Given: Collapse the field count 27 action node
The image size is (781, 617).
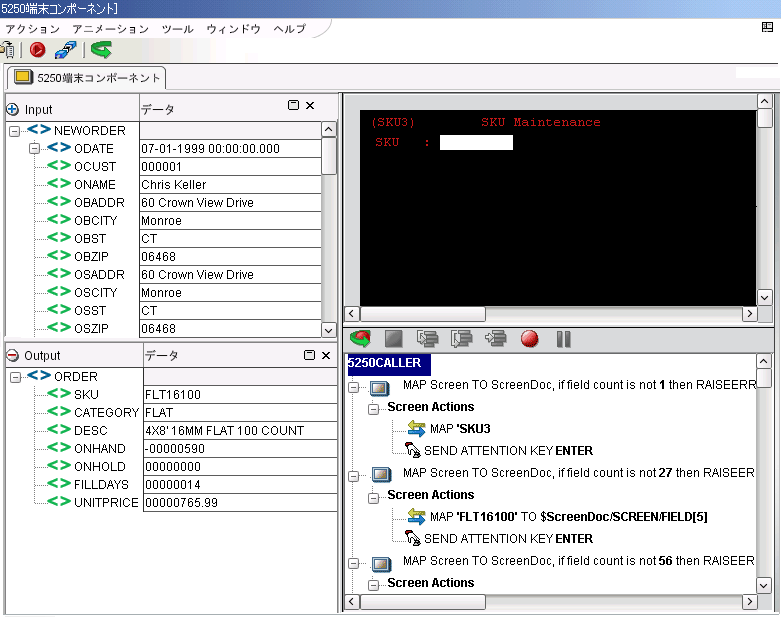Looking at the screenshot, I should pyautogui.click(x=354, y=476).
